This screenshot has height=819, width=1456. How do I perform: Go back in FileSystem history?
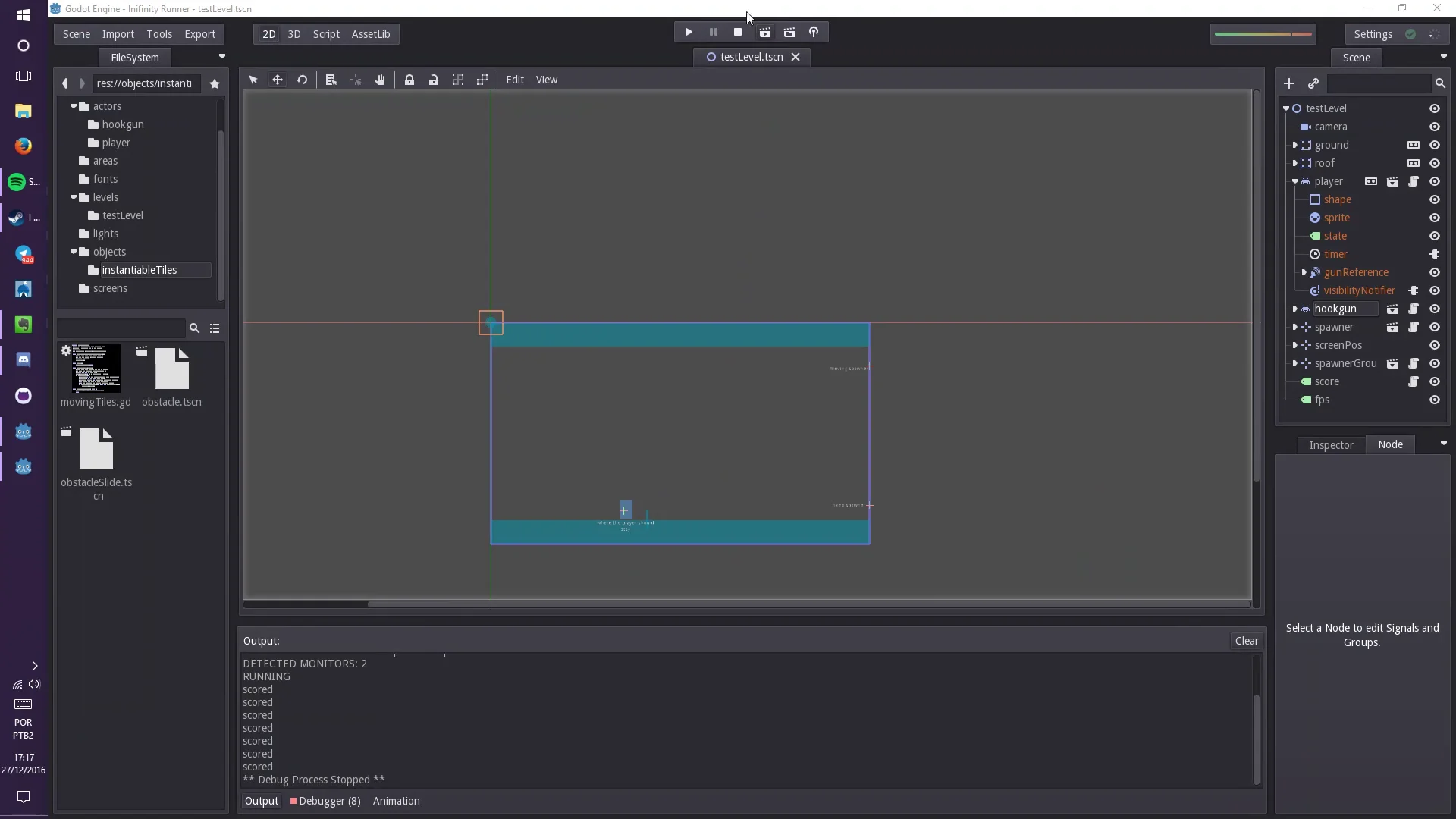pyautogui.click(x=64, y=83)
